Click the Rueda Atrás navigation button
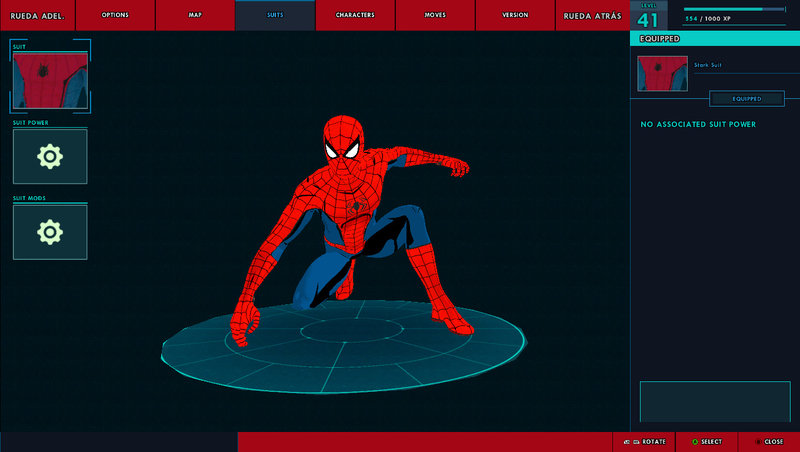 point(593,15)
